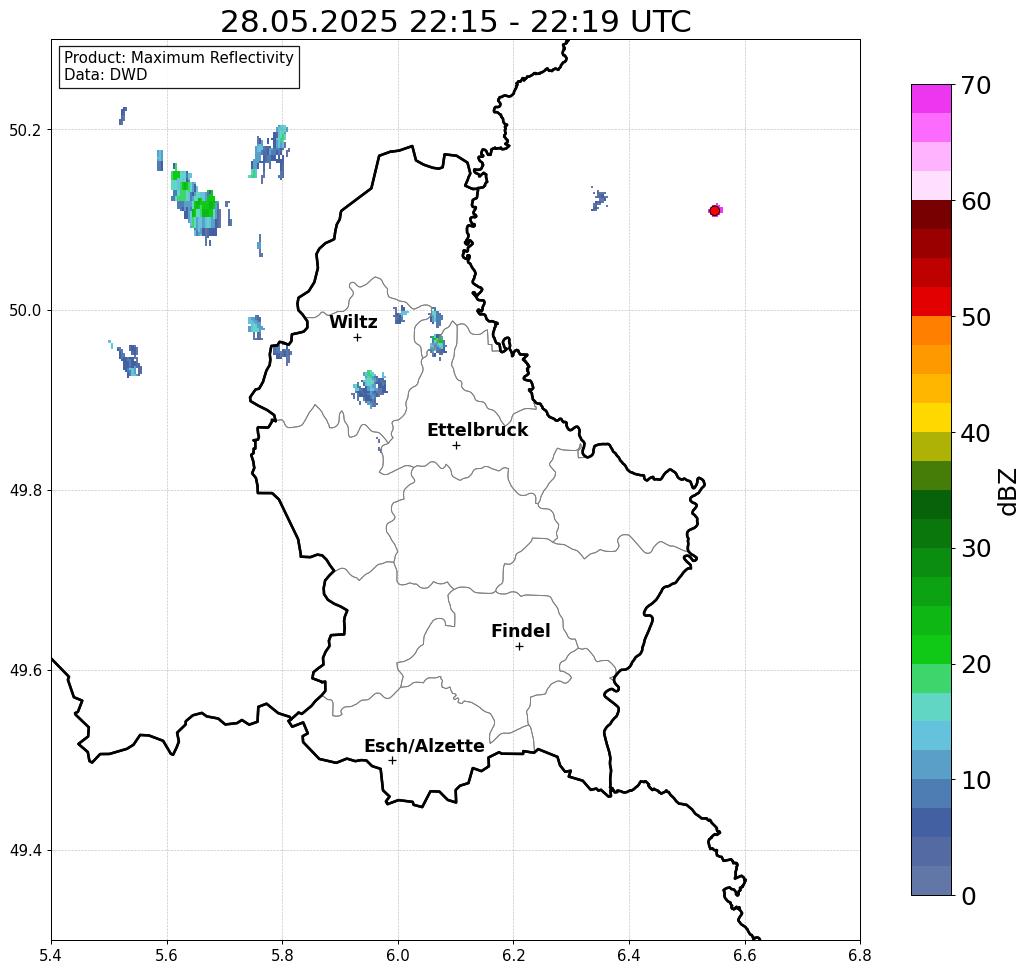The width and height of the screenshot is (1029, 973).
Task: Click the cross marker below Wiltz
Action: [x=358, y=338]
